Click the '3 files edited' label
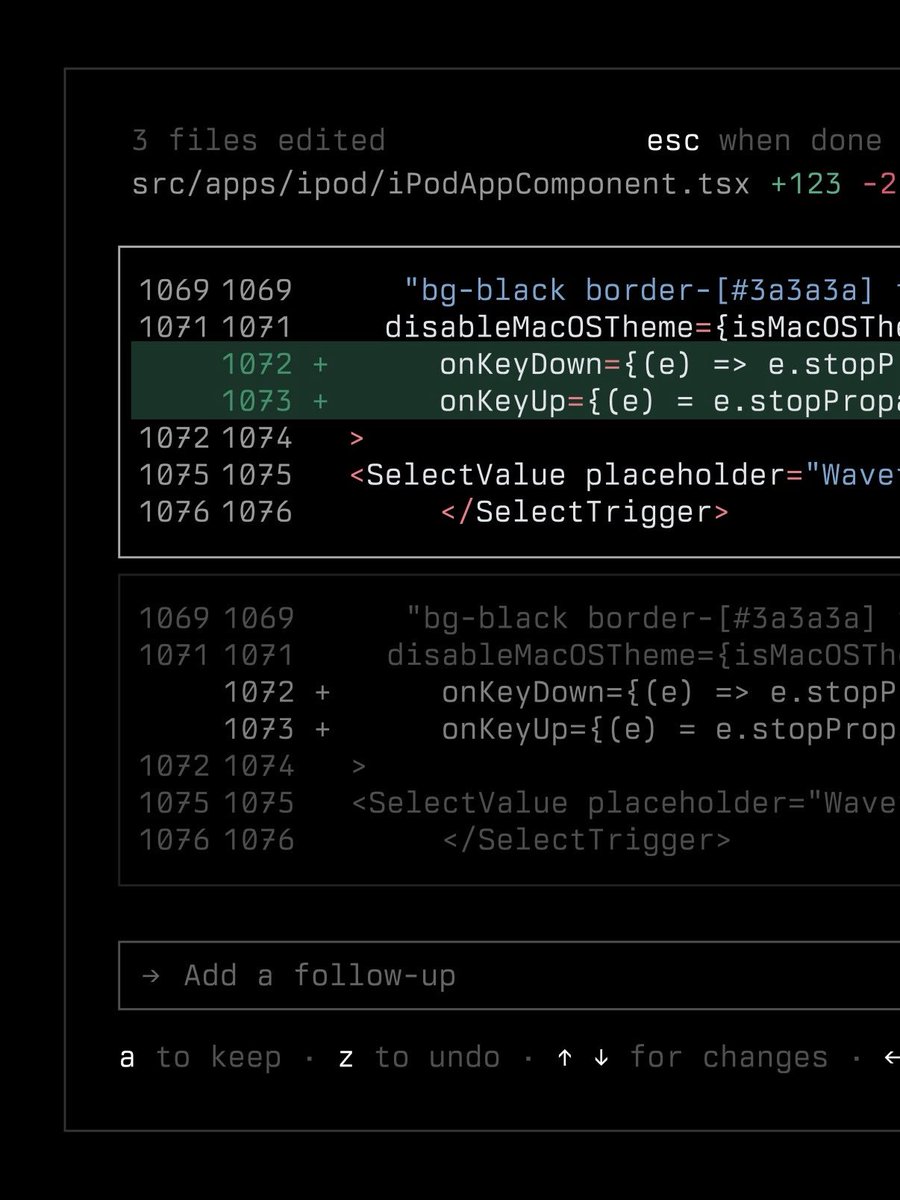 point(258,140)
